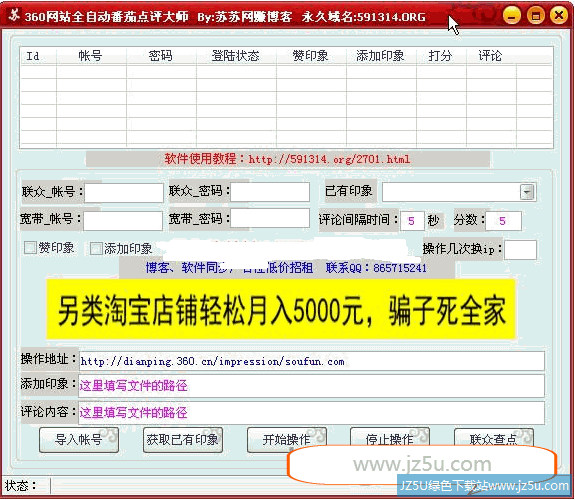The height and width of the screenshot is (500, 575).
Task: Enable the 赞印象 checkbox
Action: point(30,248)
